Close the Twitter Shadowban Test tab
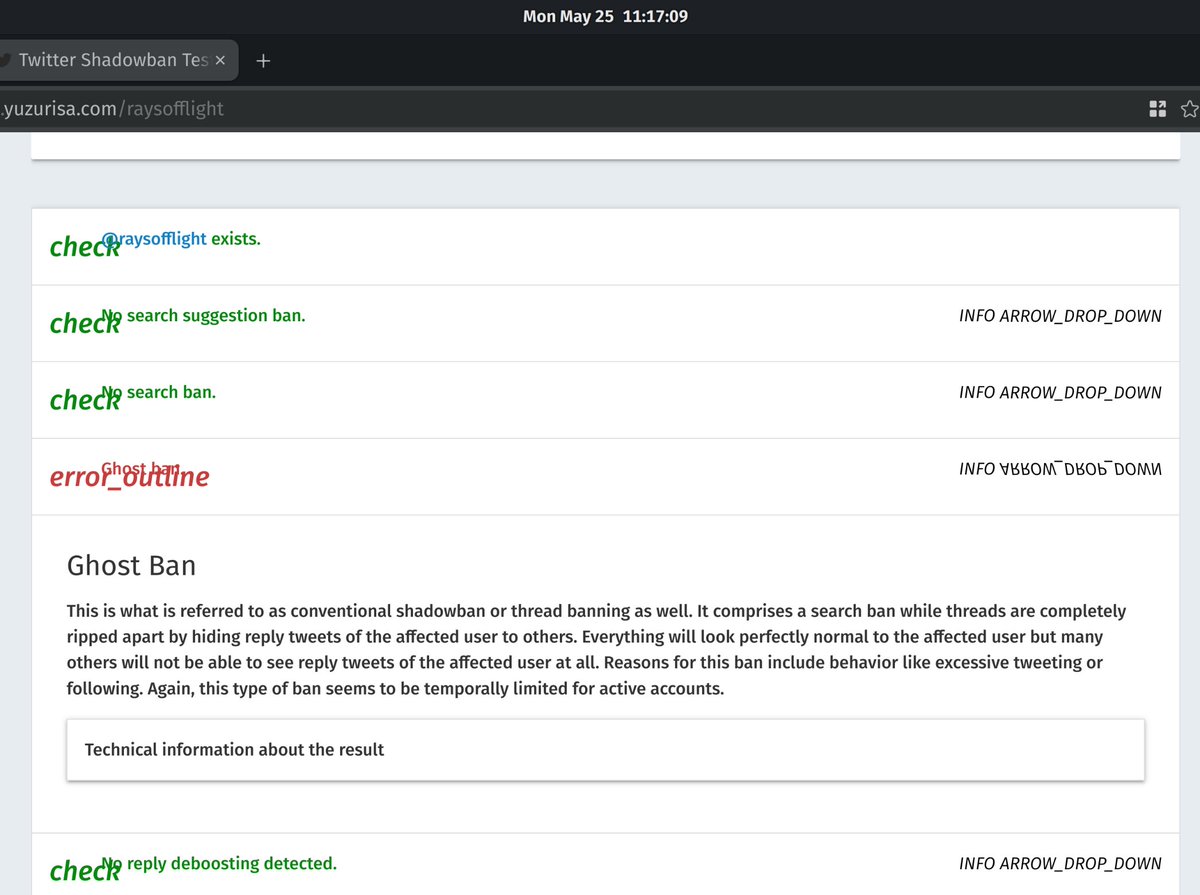This screenshot has width=1200, height=895. (x=221, y=61)
